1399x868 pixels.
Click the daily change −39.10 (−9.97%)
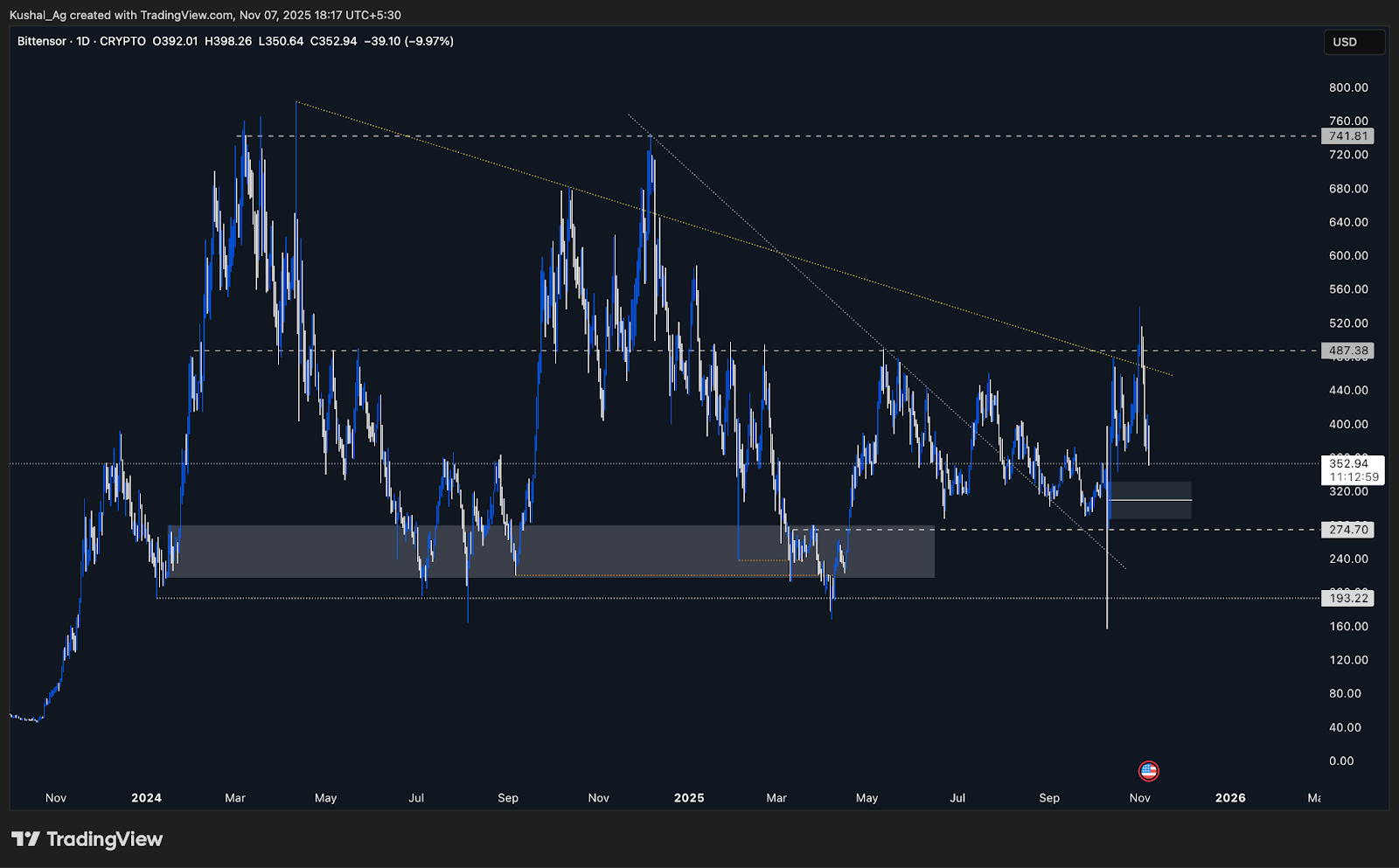pyautogui.click(x=408, y=41)
